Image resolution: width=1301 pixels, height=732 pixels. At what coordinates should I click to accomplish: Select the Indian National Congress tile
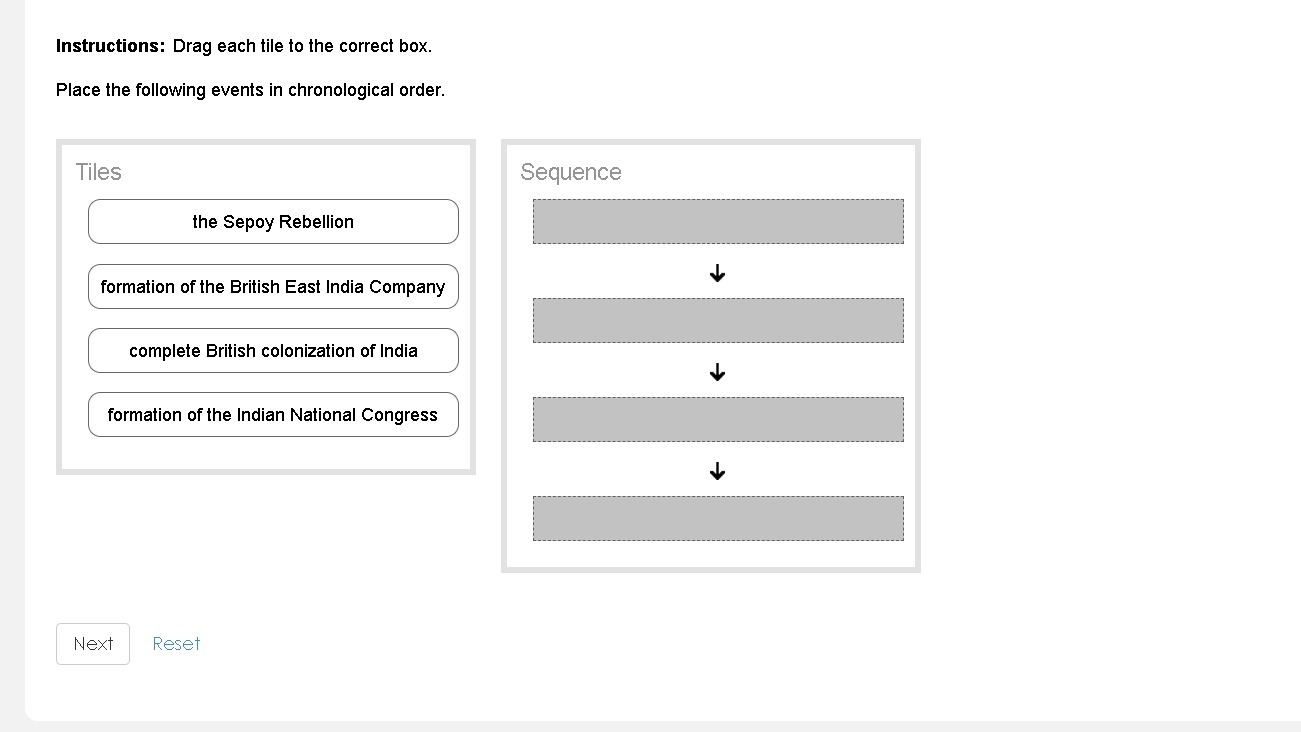pyautogui.click(x=273, y=415)
